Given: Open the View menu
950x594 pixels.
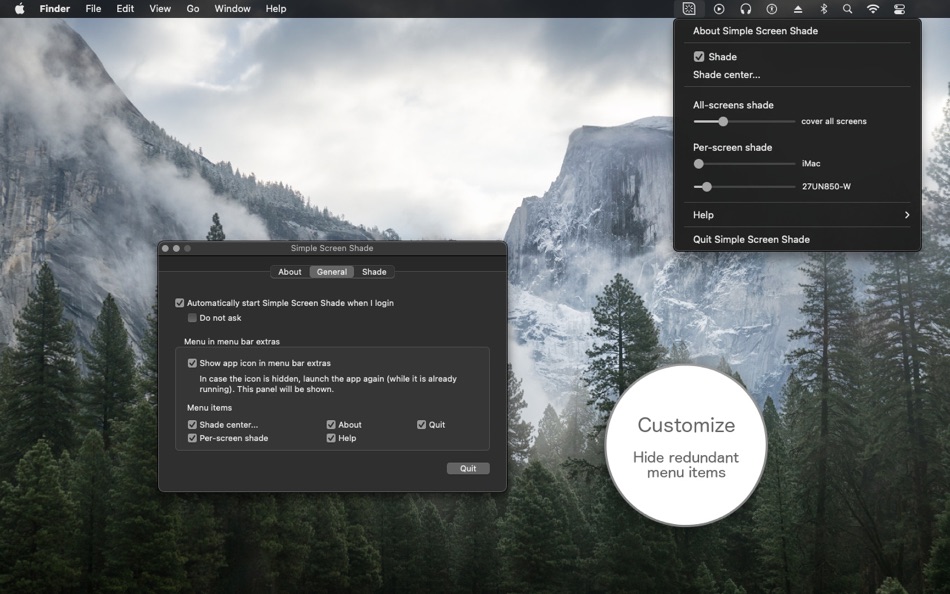Looking at the screenshot, I should pos(160,8).
